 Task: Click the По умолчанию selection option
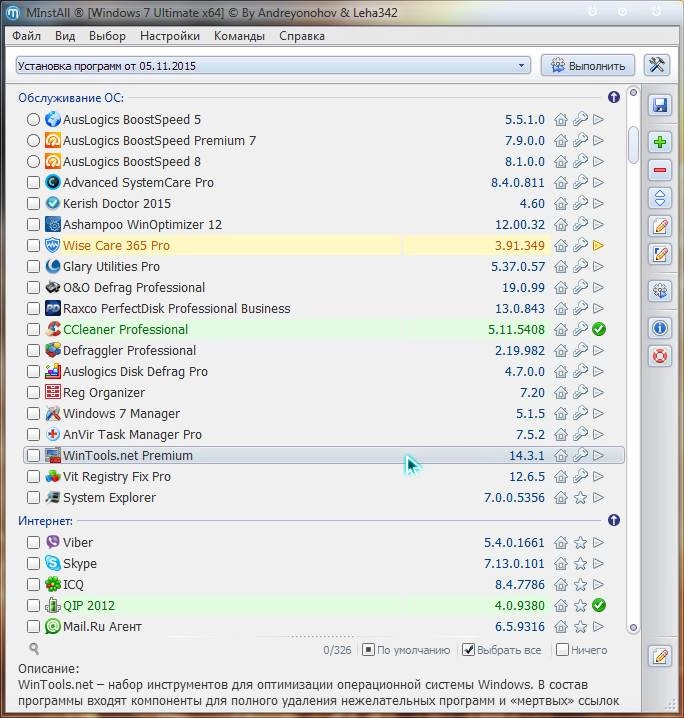pyautogui.click(x=406, y=650)
